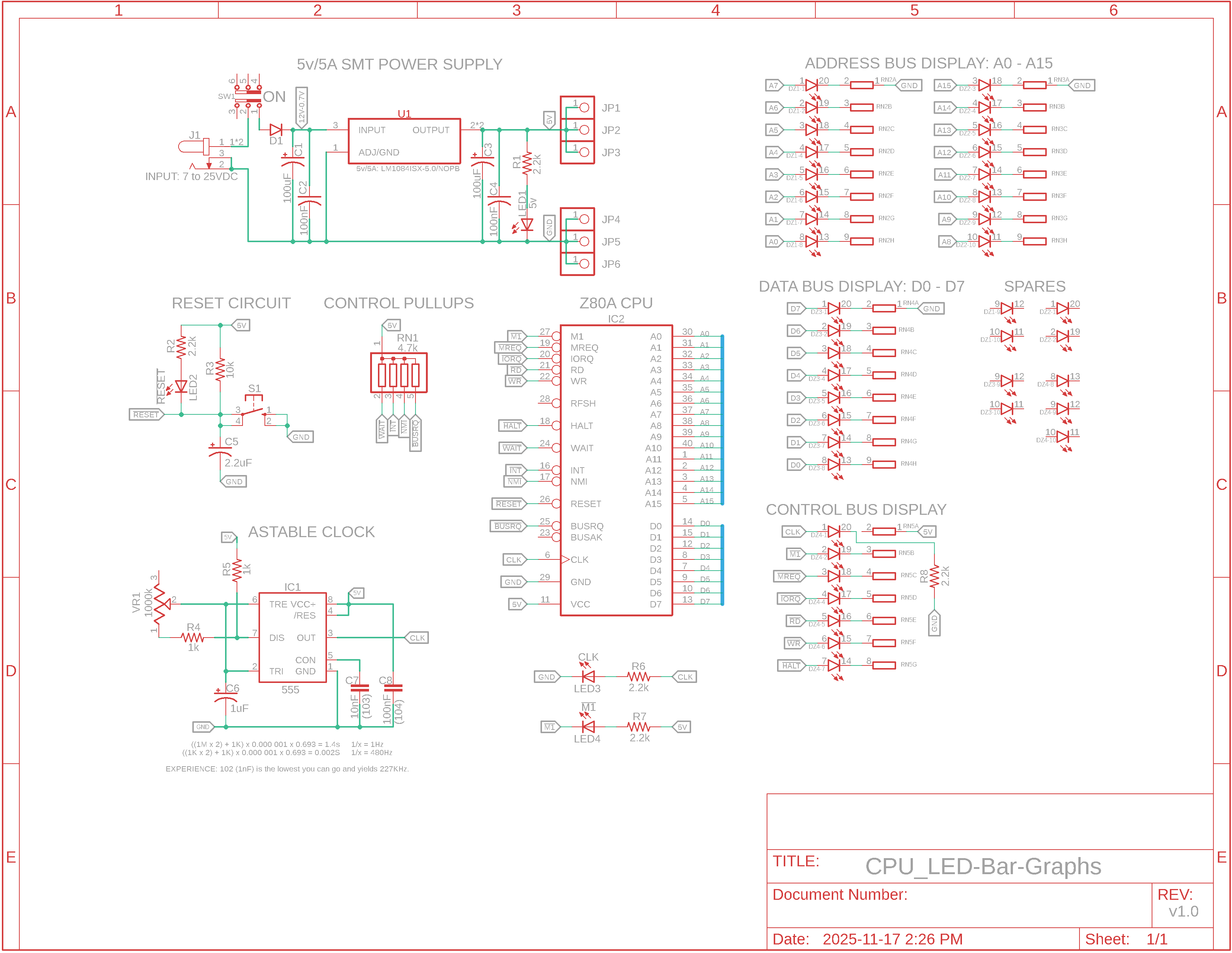The height and width of the screenshot is (953, 1232).
Task: Click the R6 2.2k resistor symbol
Action: point(639,677)
